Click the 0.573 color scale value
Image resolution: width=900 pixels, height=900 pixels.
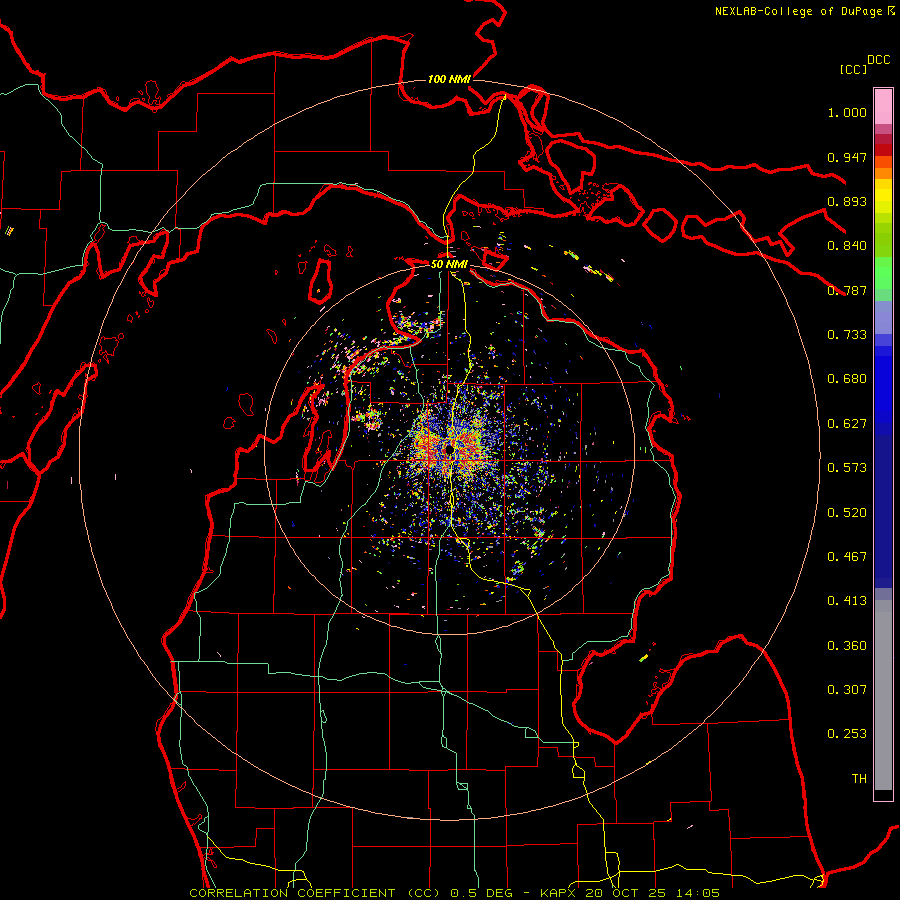point(847,468)
